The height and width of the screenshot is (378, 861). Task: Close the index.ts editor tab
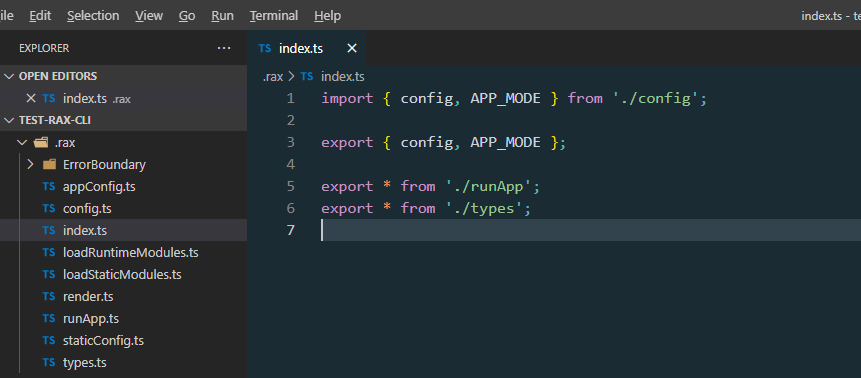[352, 48]
